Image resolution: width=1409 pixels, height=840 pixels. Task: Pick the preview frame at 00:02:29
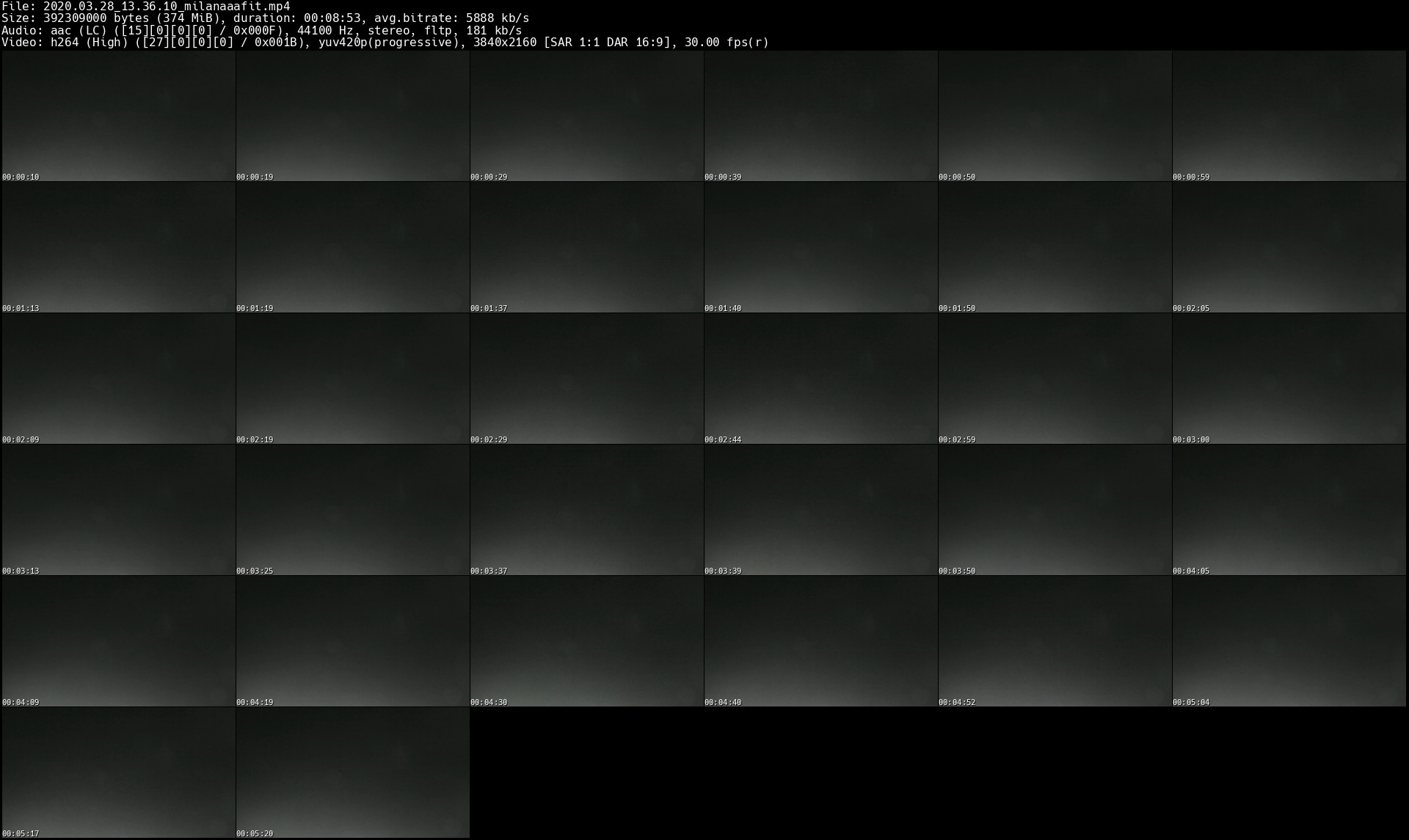[586, 379]
